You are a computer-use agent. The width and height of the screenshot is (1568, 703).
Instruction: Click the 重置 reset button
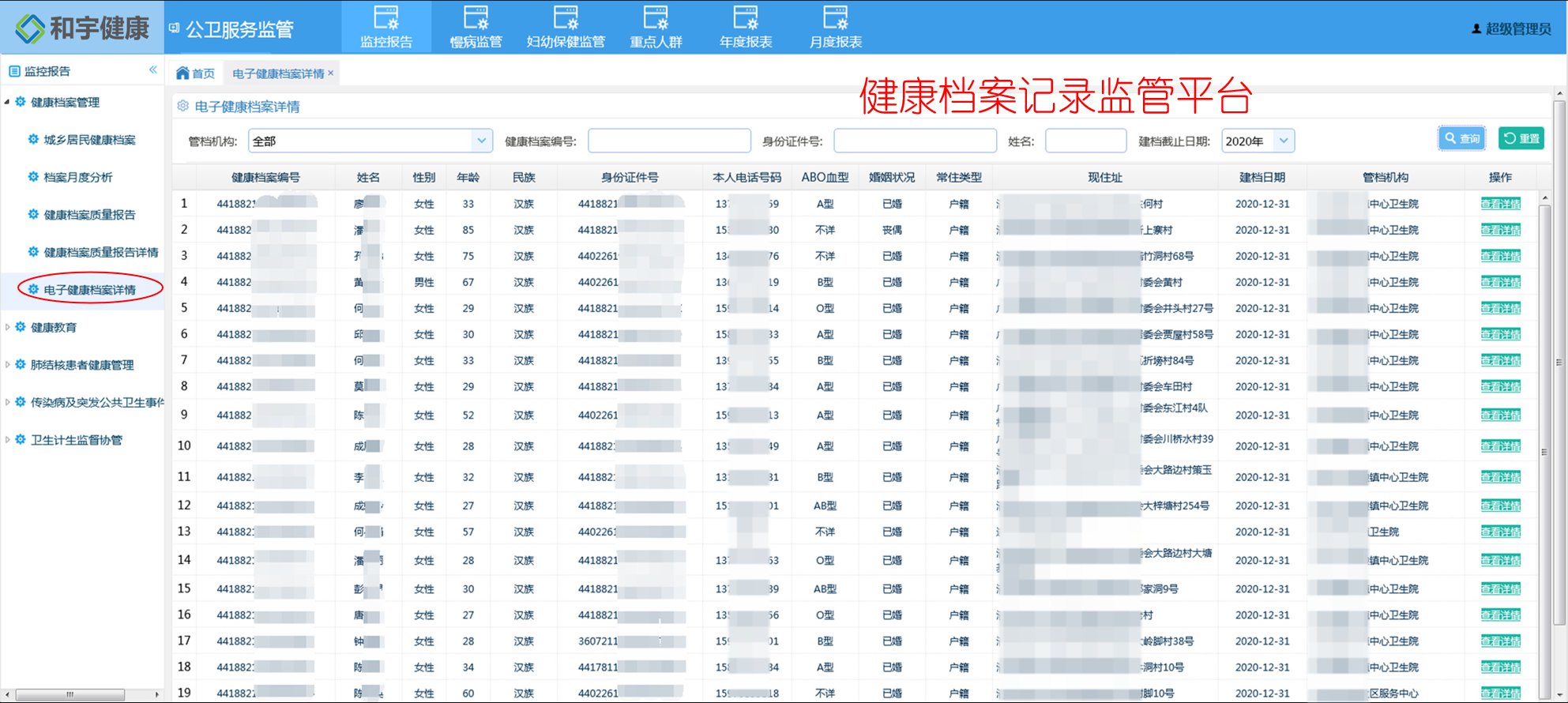(x=1521, y=138)
